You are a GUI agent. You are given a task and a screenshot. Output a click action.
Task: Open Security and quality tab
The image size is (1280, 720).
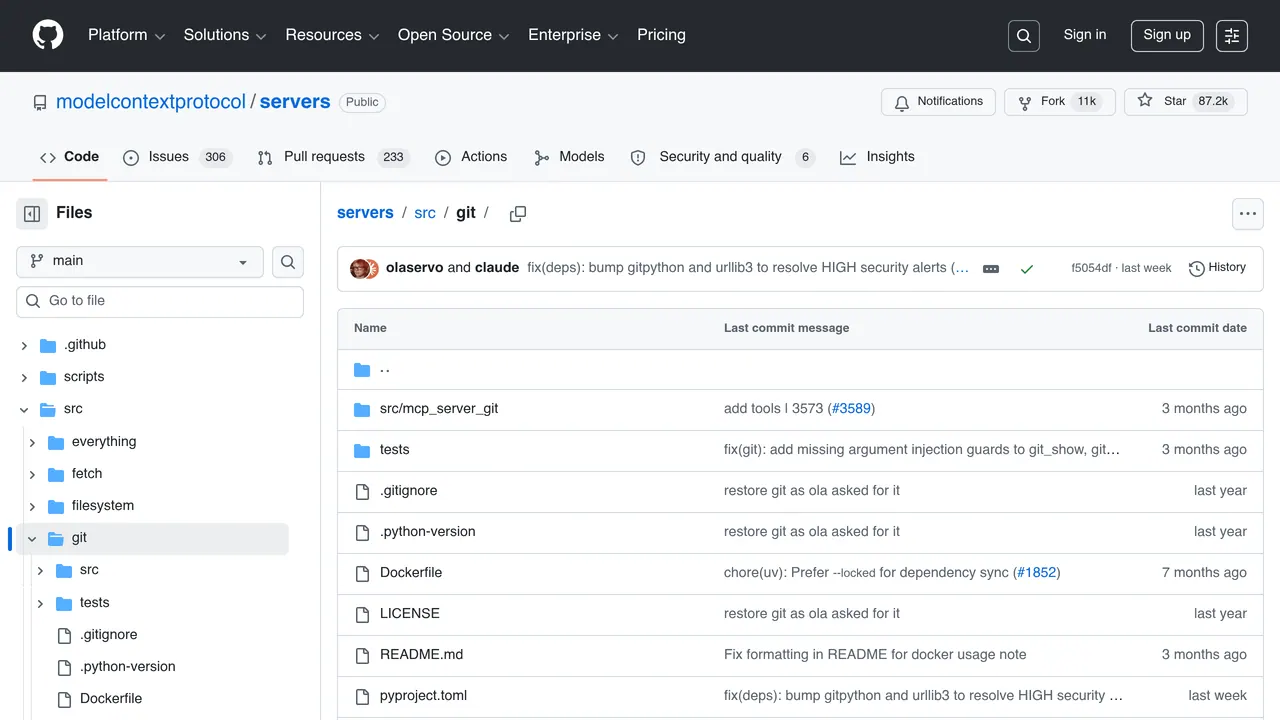click(722, 157)
